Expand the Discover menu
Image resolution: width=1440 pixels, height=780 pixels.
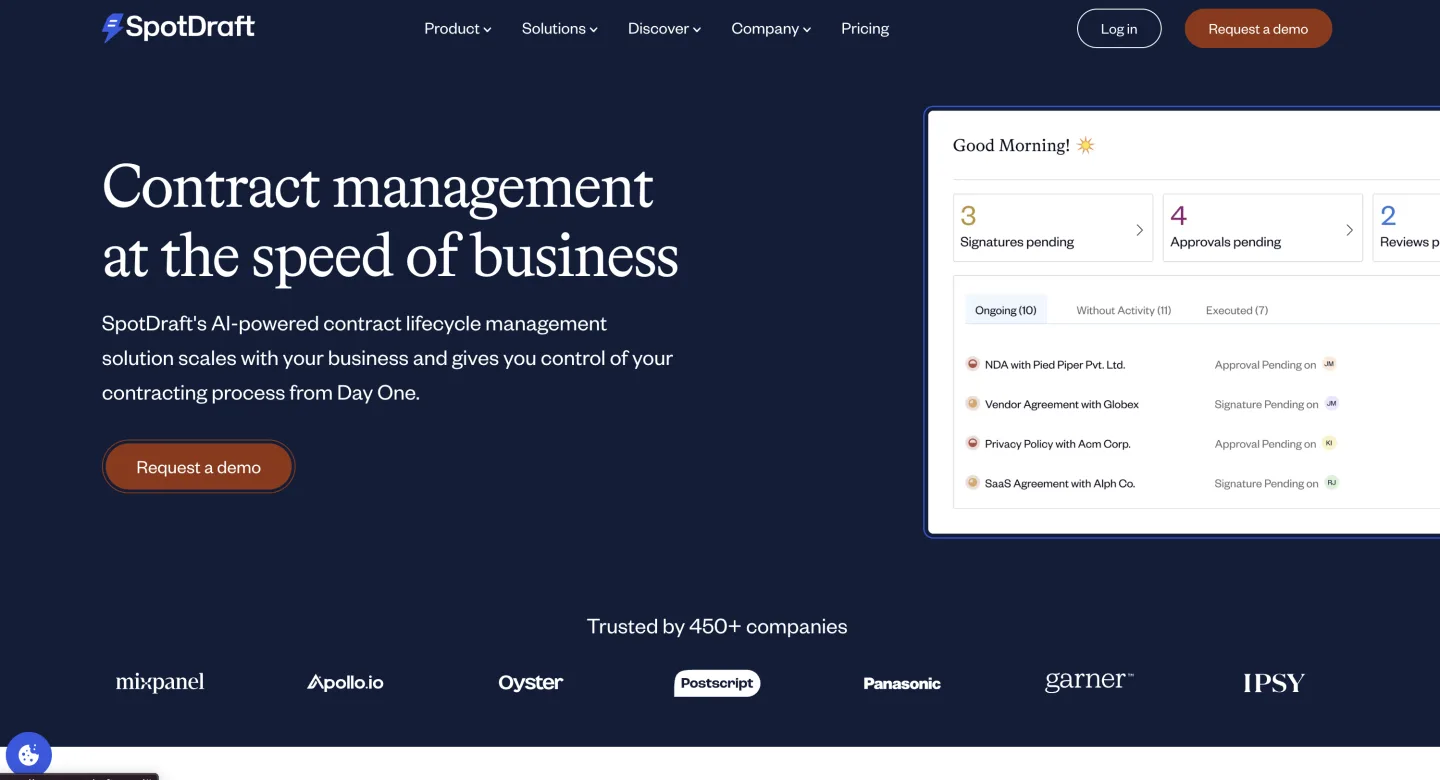(x=664, y=29)
